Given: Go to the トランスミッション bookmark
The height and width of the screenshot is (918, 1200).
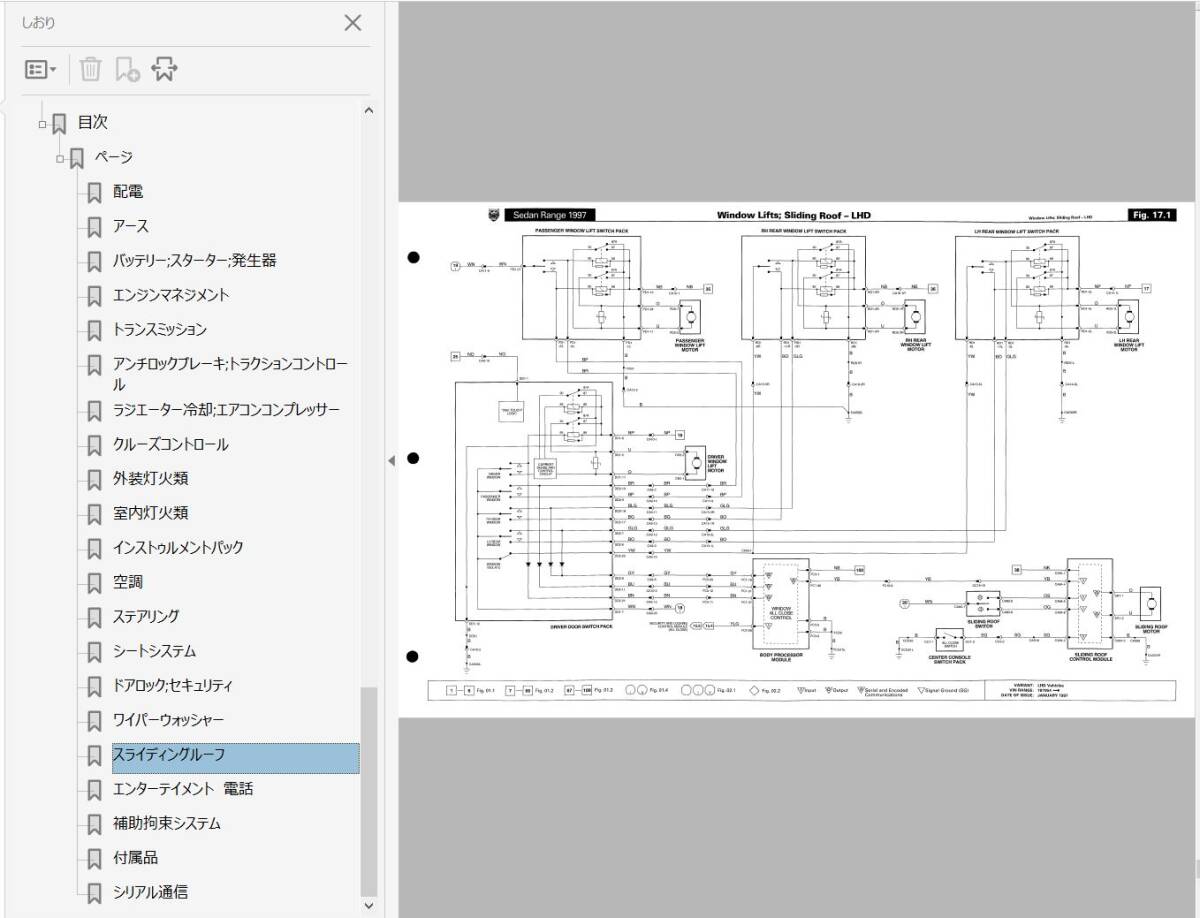Looking at the screenshot, I should (x=159, y=329).
